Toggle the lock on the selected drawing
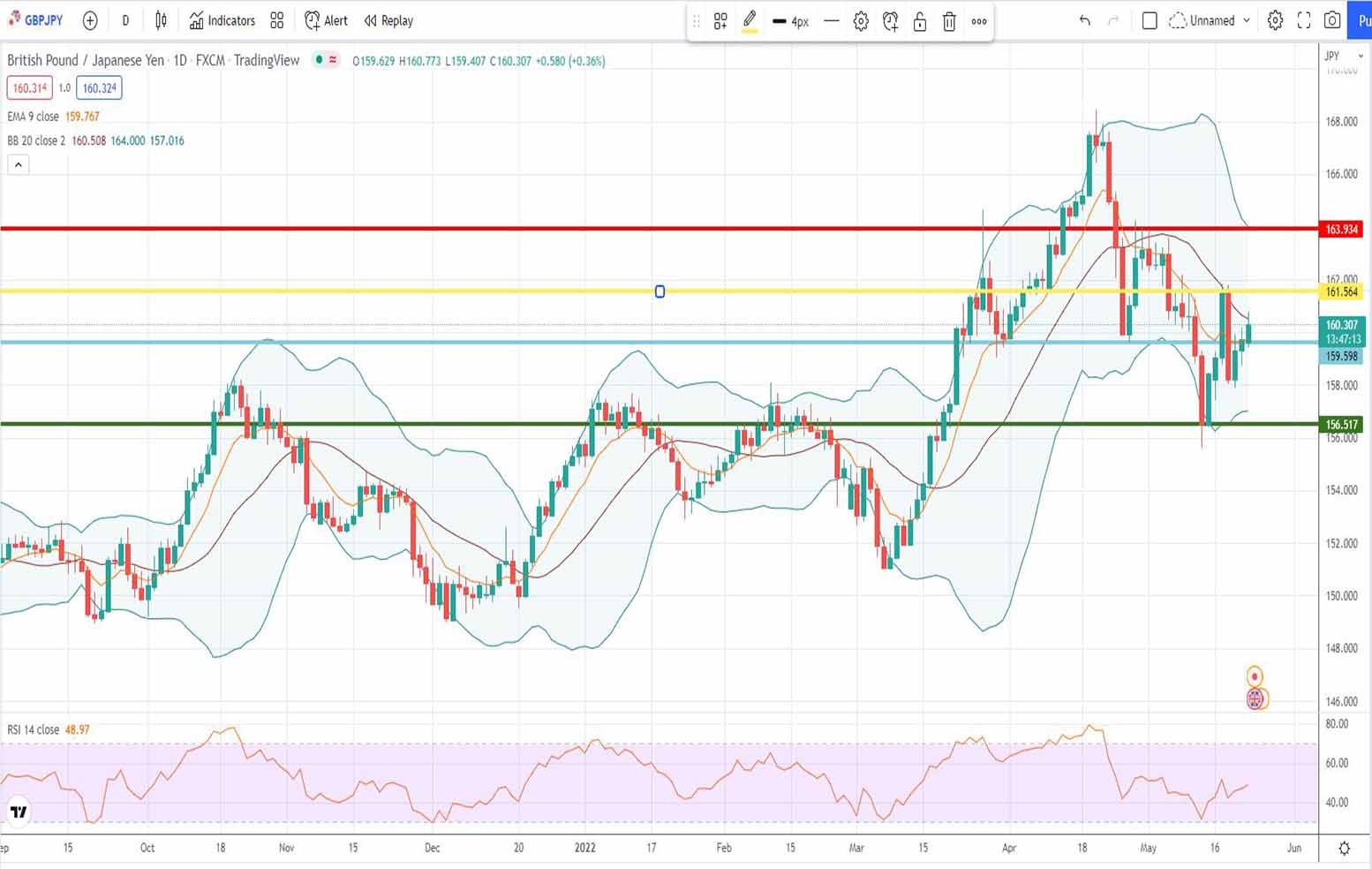The height and width of the screenshot is (869, 1372). click(919, 21)
